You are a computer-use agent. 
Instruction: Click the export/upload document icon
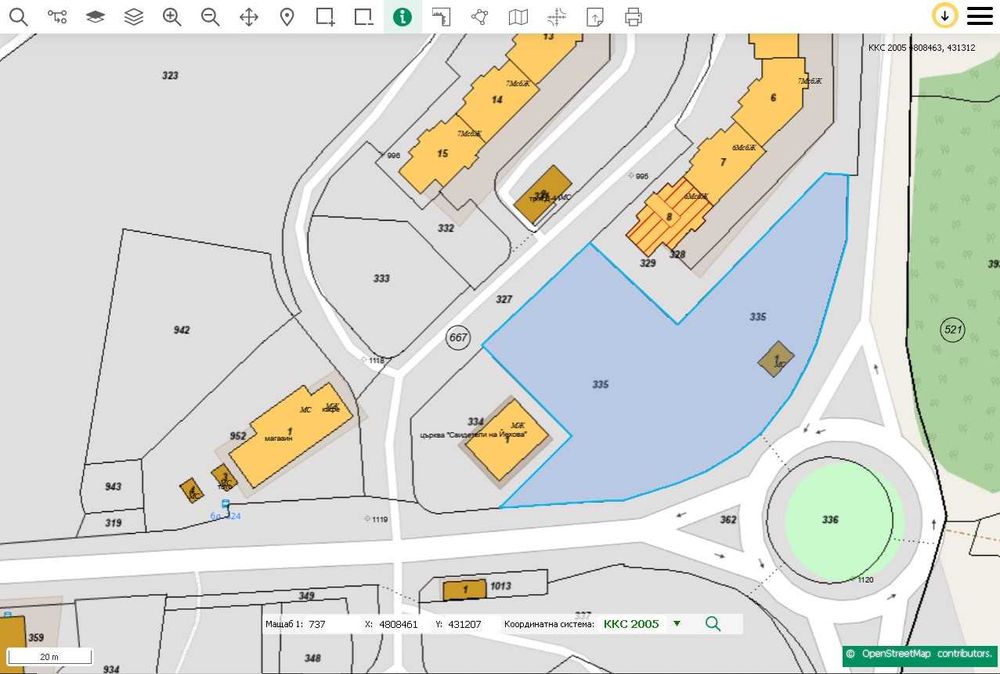(594, 17)
